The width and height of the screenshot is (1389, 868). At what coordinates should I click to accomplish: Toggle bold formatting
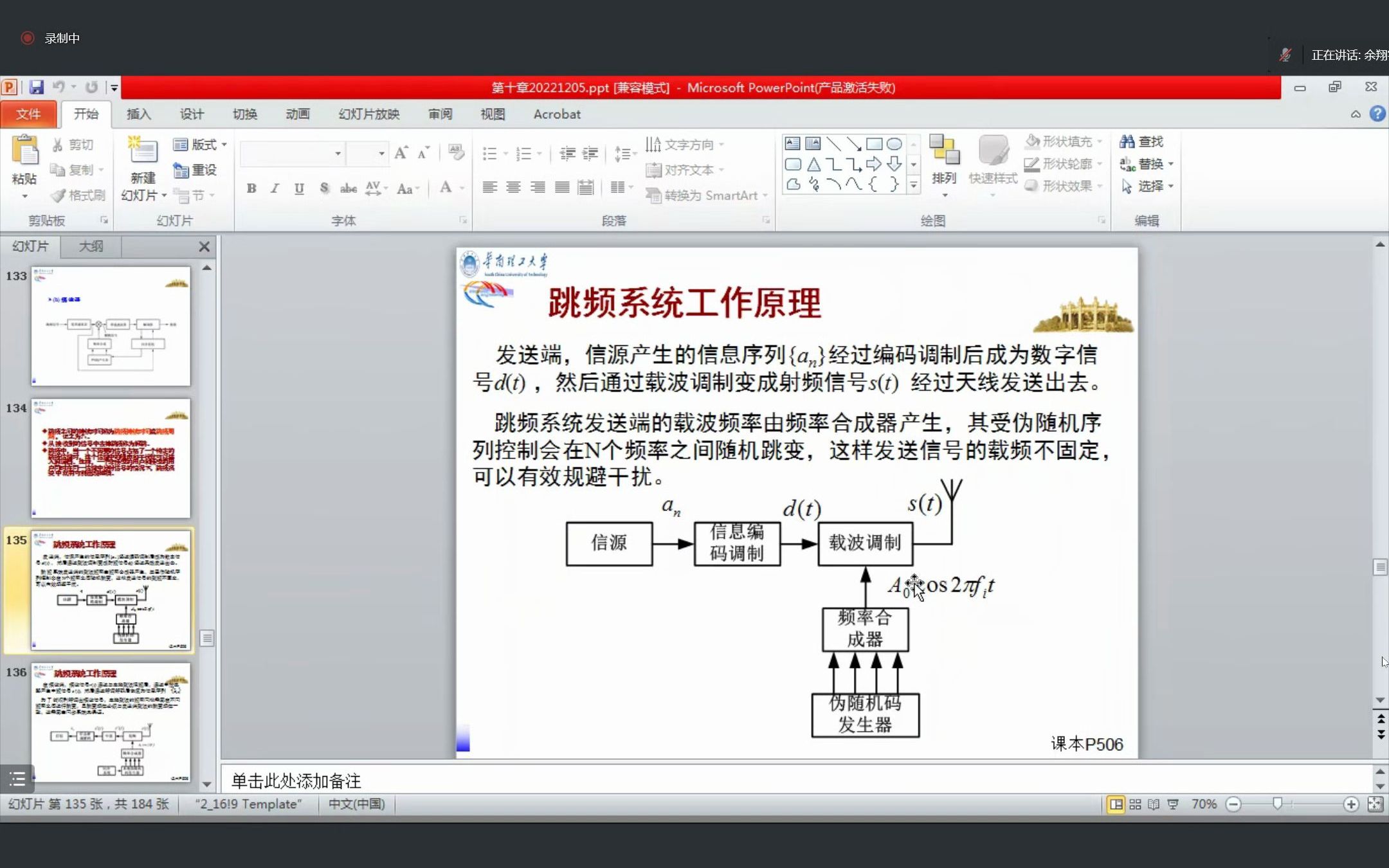point(251,188)
